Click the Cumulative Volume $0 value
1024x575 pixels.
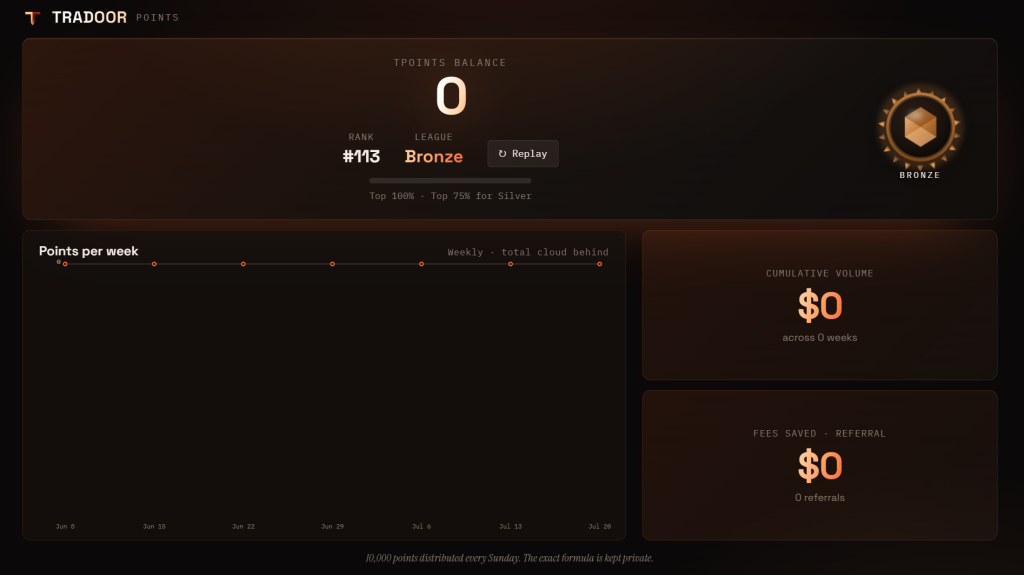pos(820,306)
